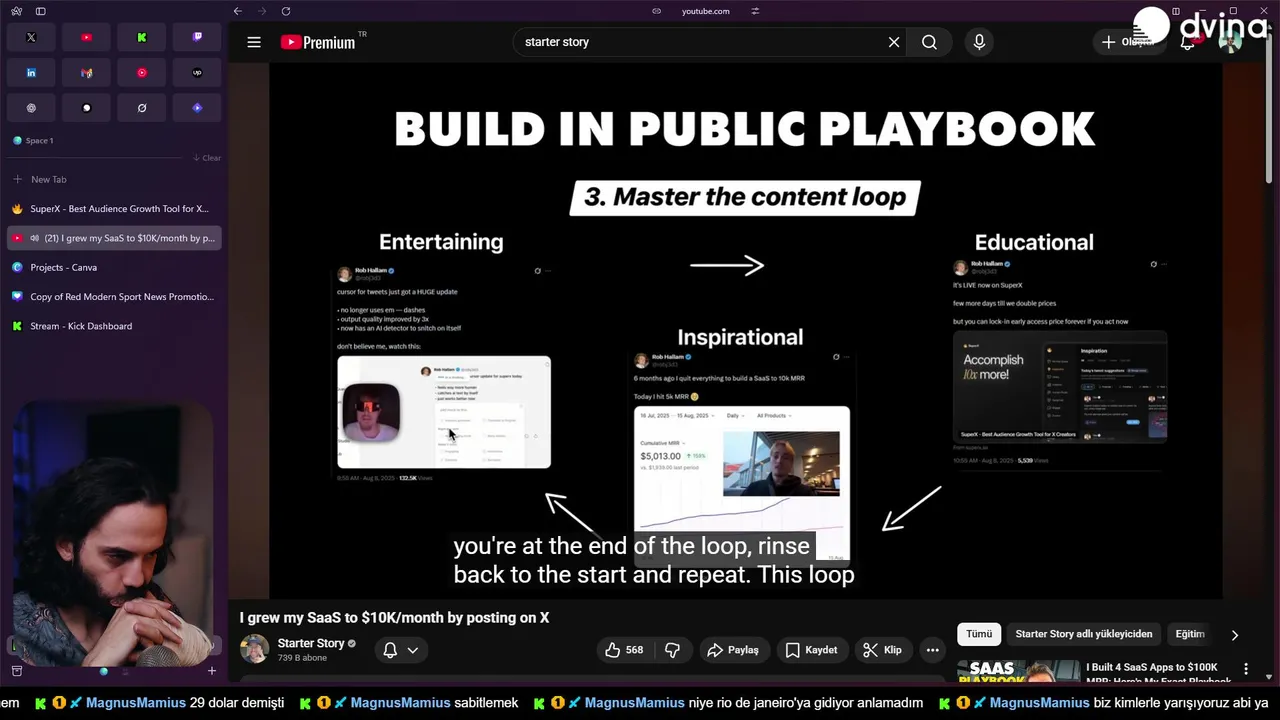Open the Gmail pinned tab tile

tap(86, 73)
